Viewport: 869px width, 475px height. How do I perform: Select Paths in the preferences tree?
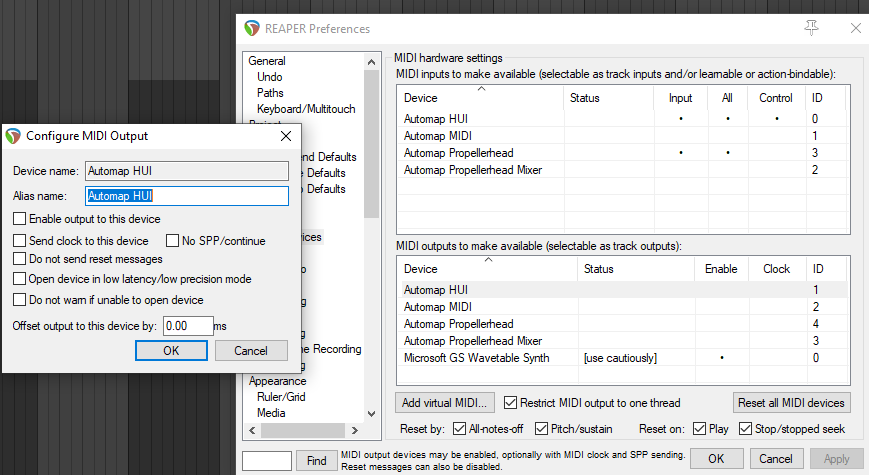[270, 93]
